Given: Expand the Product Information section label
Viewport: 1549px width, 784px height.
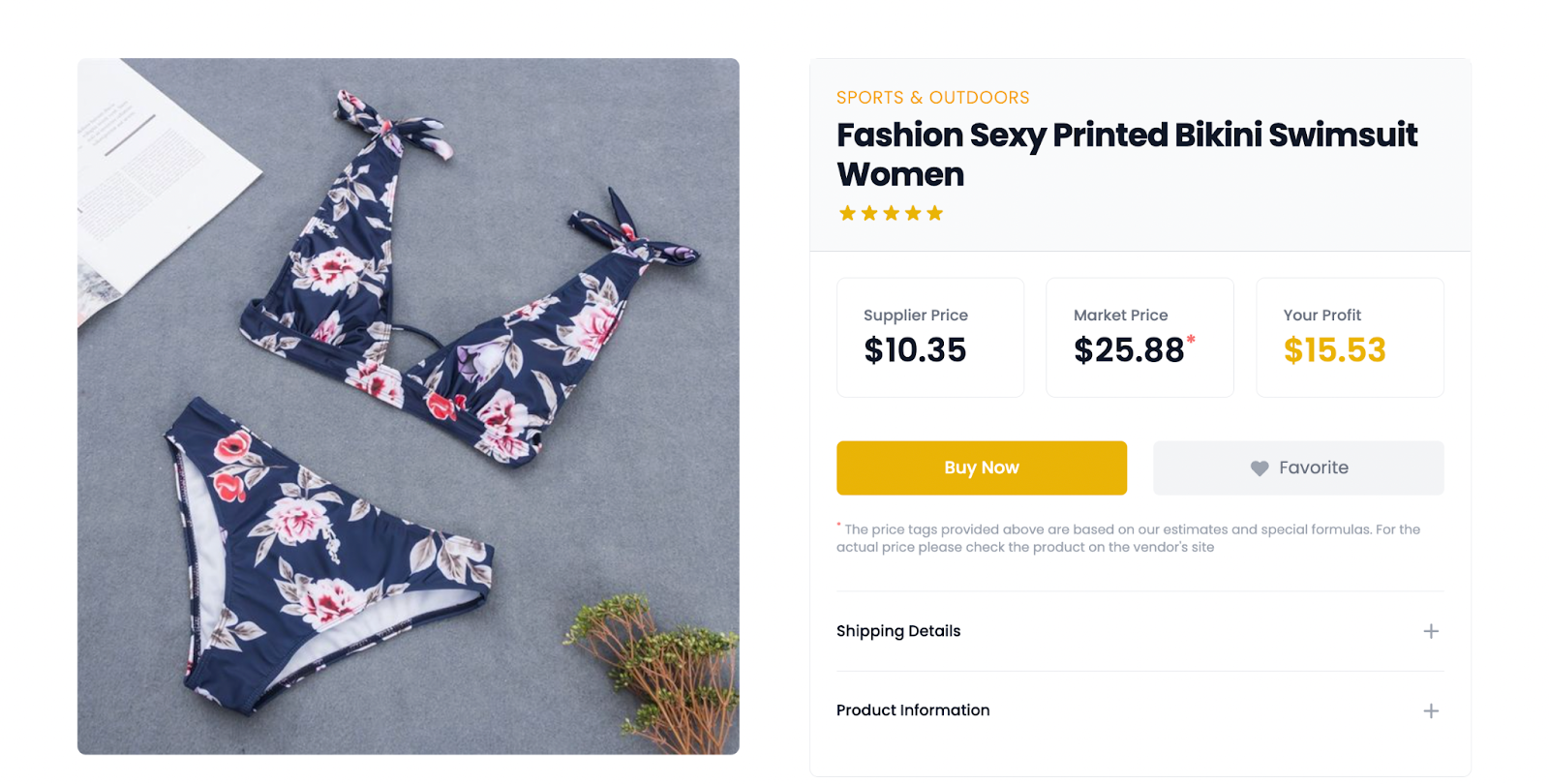Looking at the screenshot, I should pos(913,710).
